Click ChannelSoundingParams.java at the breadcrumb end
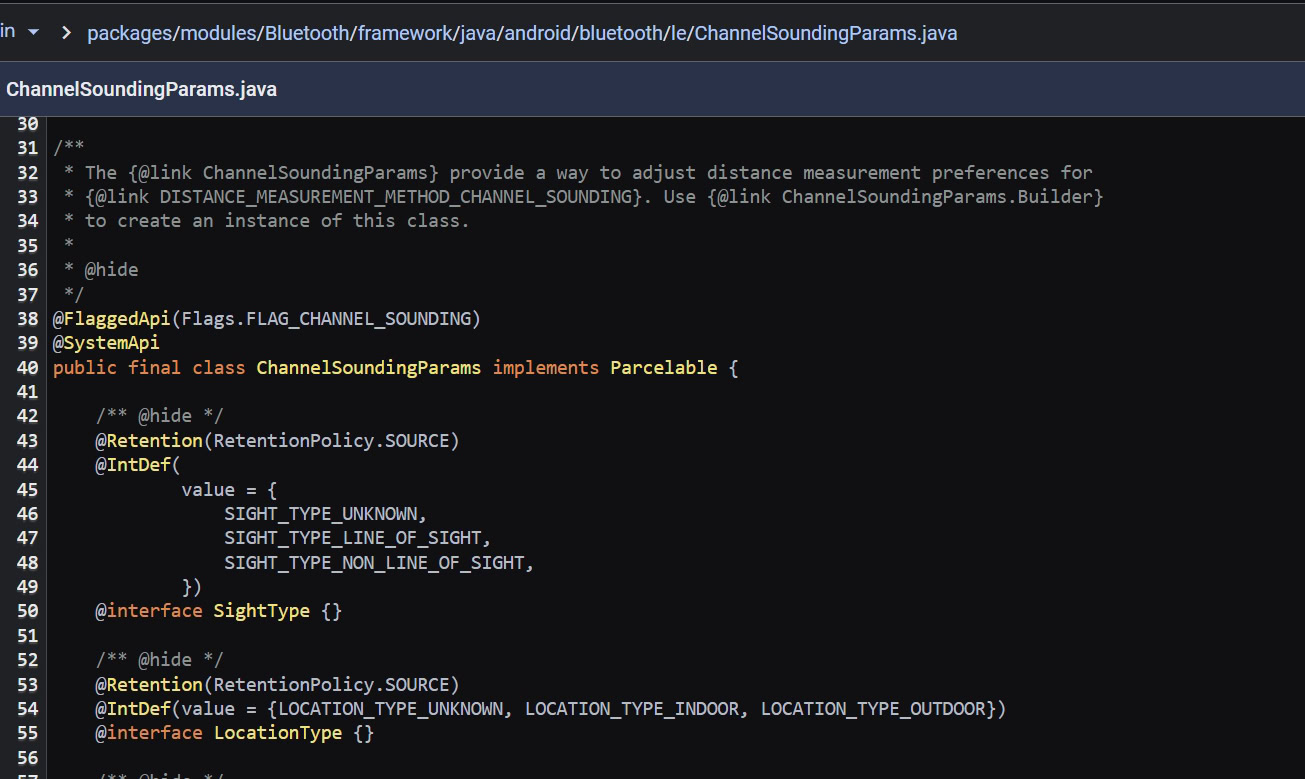Image resolution: width=1305 pixels, height=779 pixels. pos(826,33)
